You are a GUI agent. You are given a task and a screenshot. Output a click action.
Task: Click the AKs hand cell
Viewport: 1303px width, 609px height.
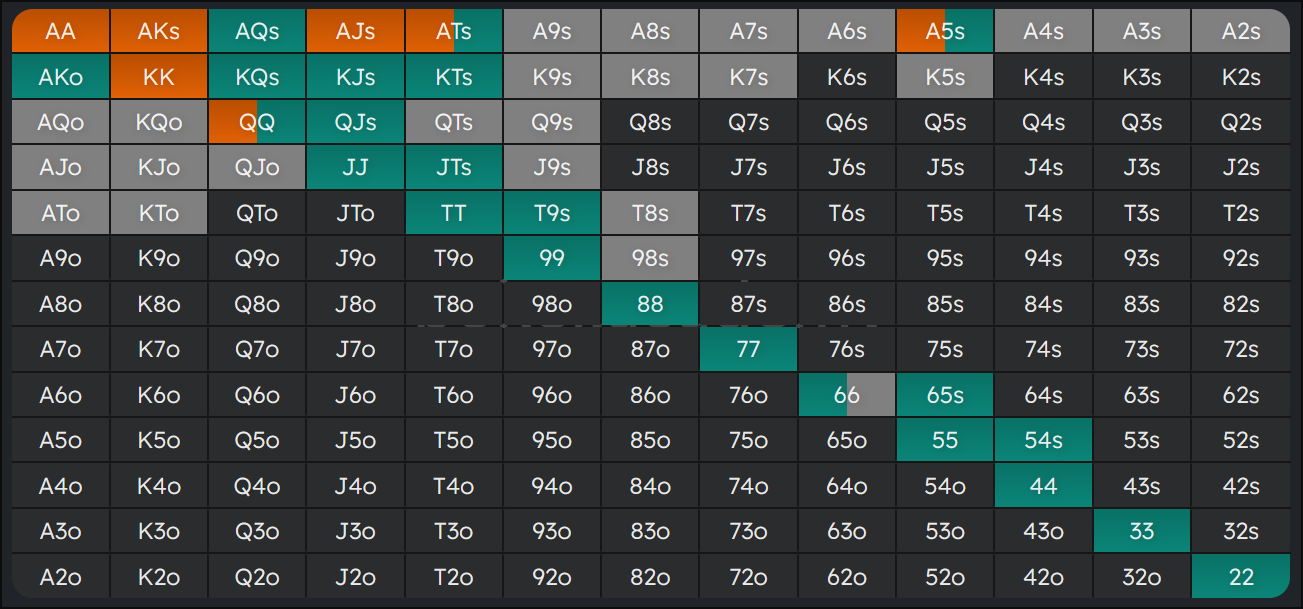pos(159,31)
